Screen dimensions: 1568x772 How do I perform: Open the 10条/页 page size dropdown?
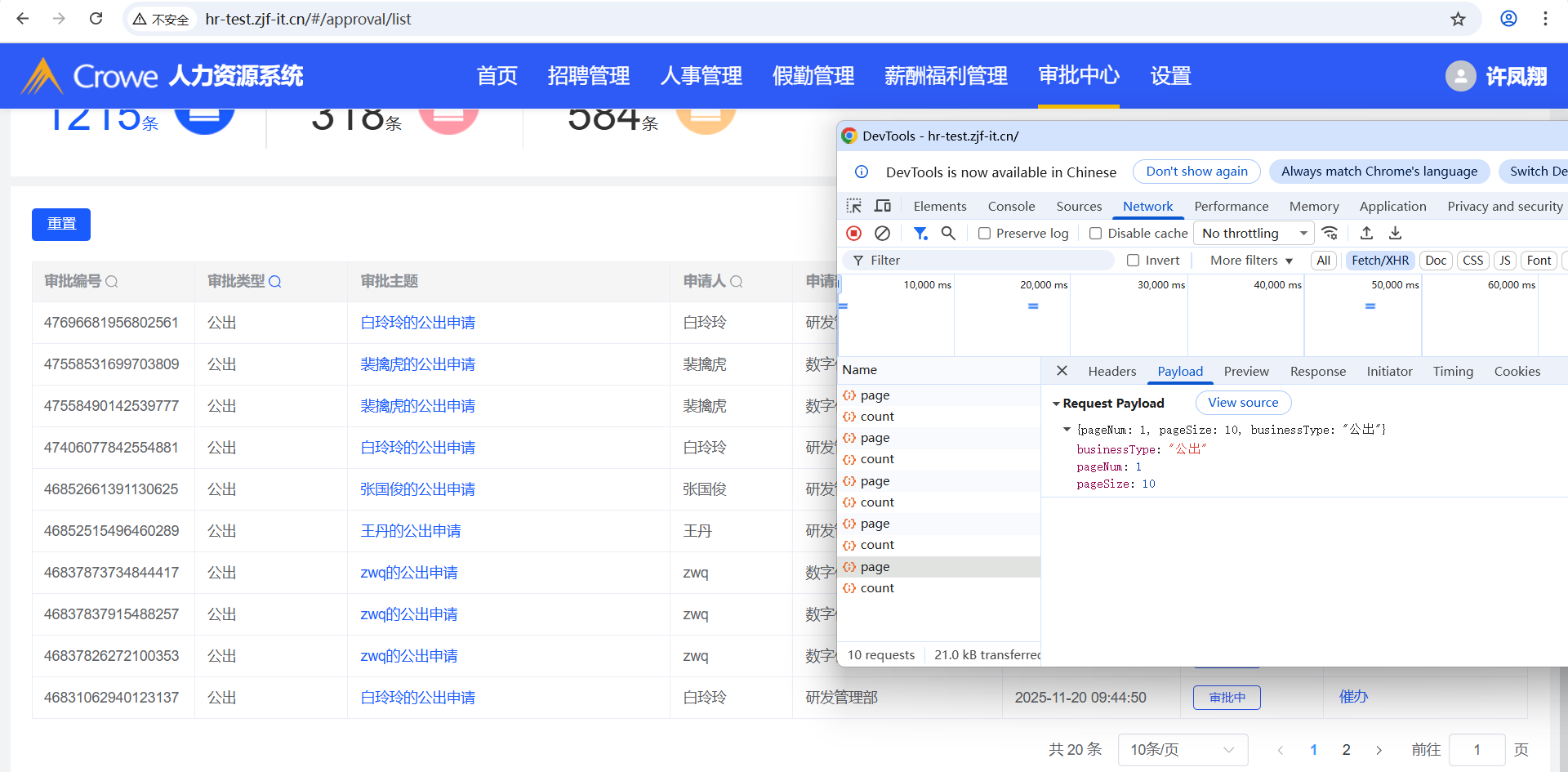tap(1182, 750)
